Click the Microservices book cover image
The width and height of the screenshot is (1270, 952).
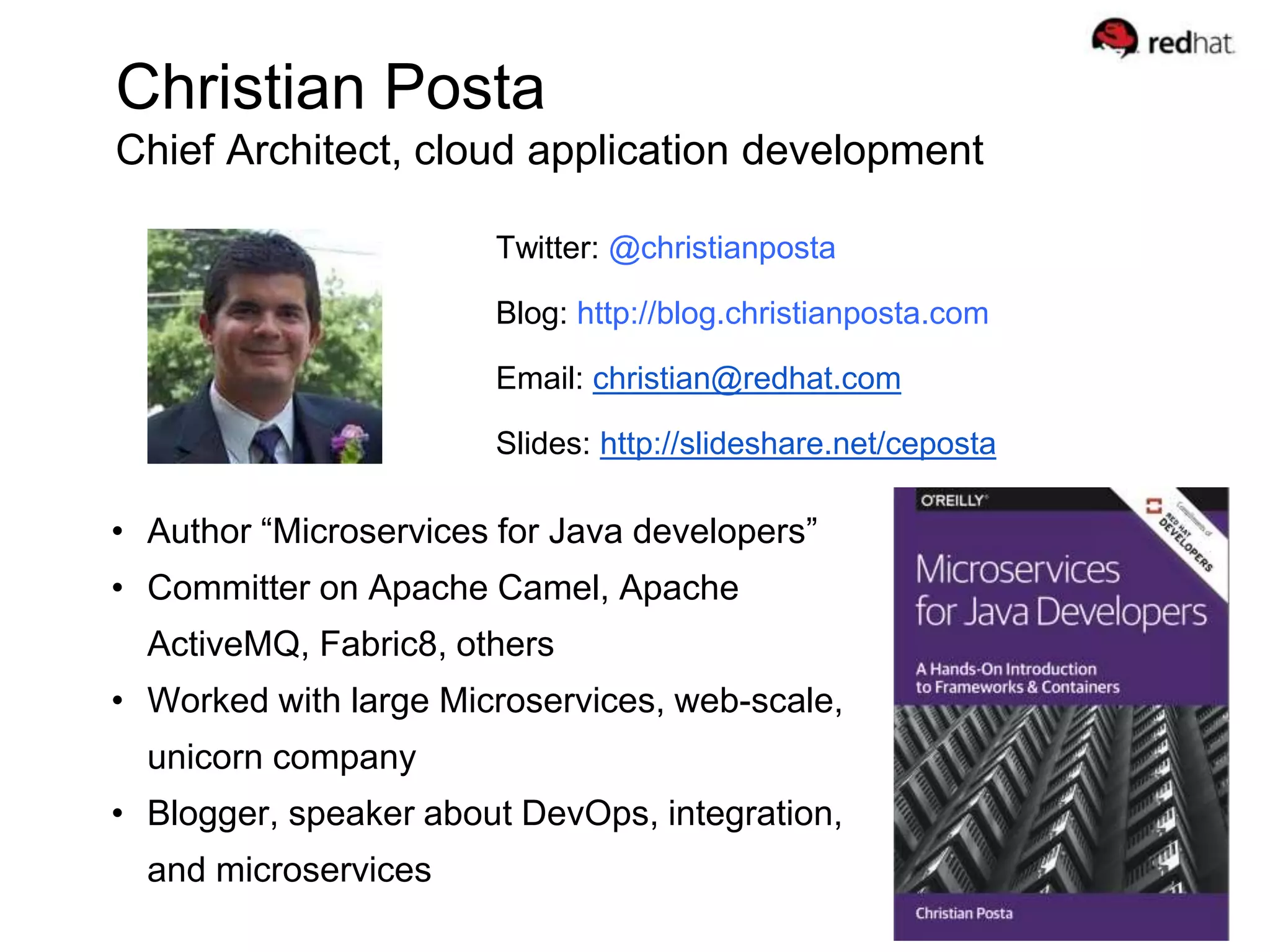(x=1061, y=713)
